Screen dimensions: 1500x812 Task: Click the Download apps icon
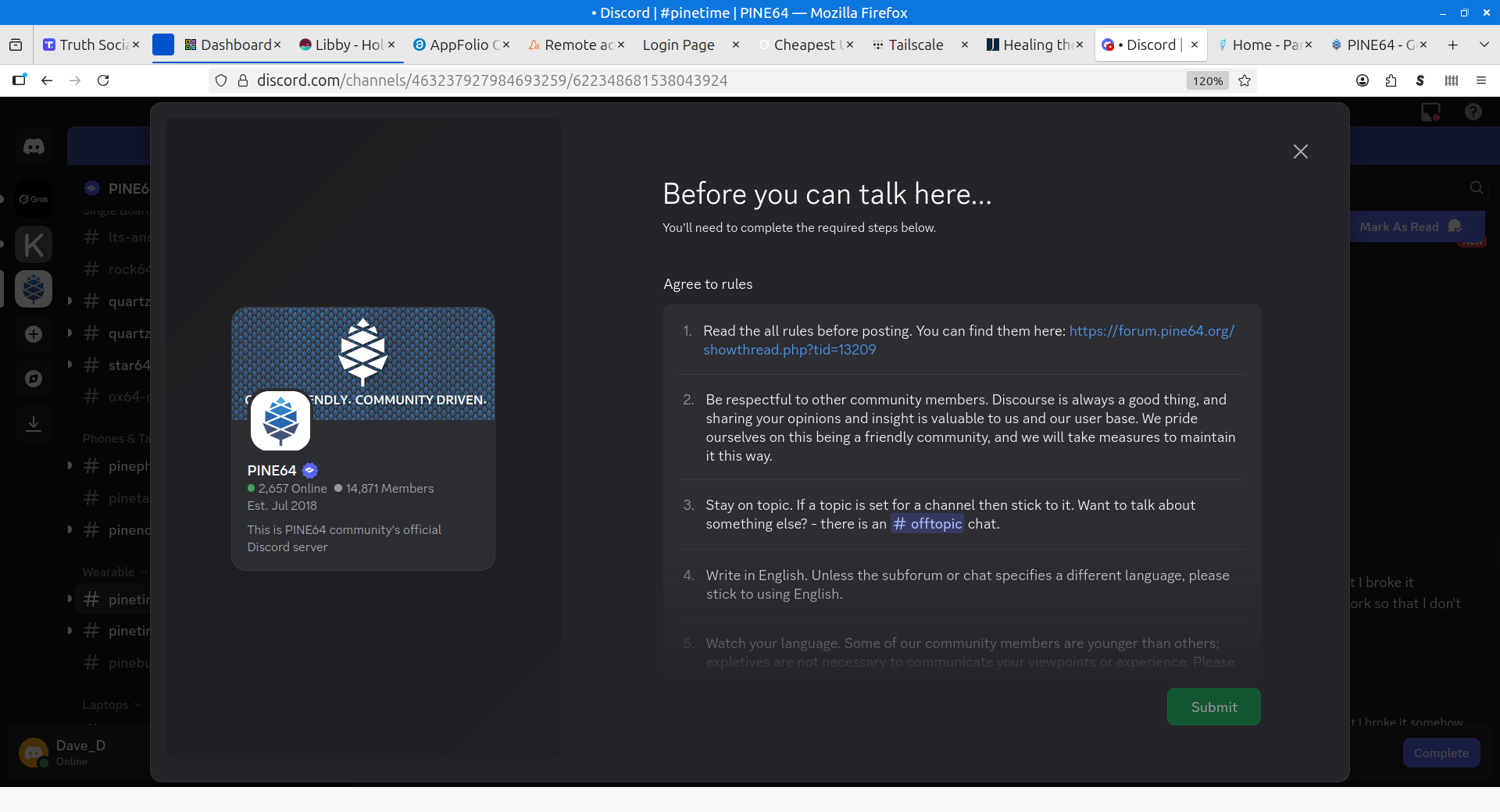34,424
